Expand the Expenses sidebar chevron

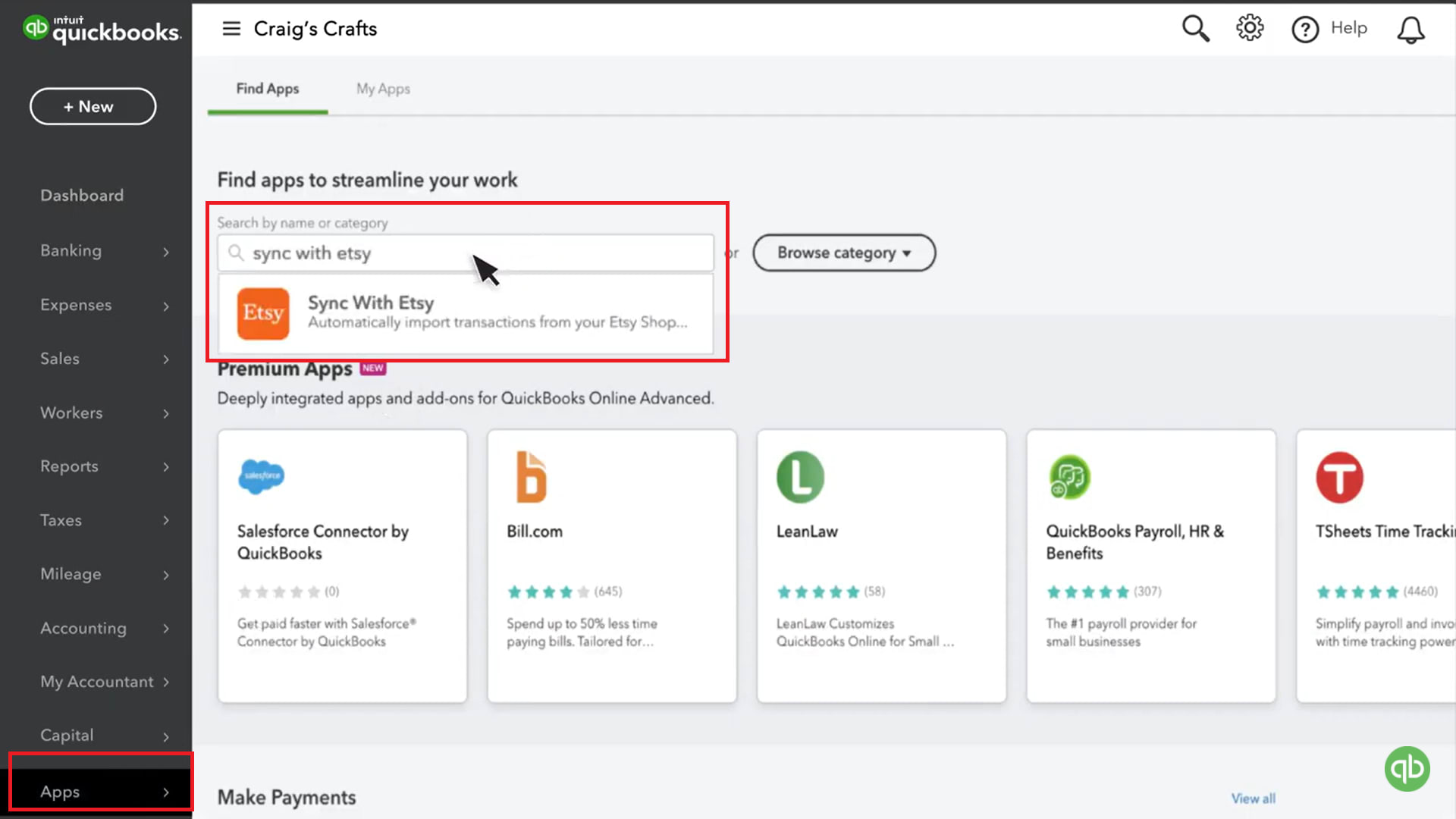166,306
